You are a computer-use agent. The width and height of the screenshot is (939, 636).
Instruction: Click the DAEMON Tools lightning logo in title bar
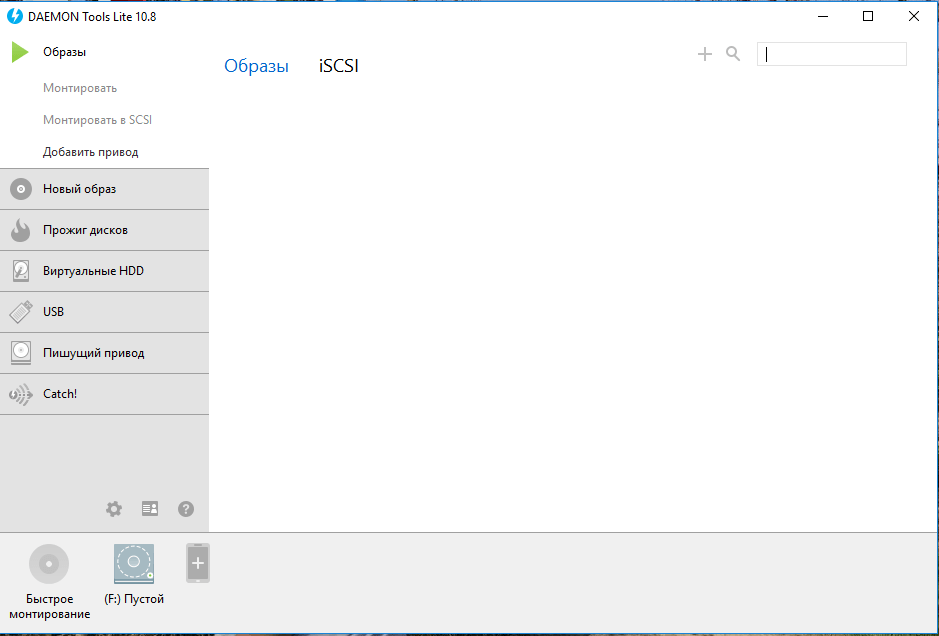click(x=15, y=16)
